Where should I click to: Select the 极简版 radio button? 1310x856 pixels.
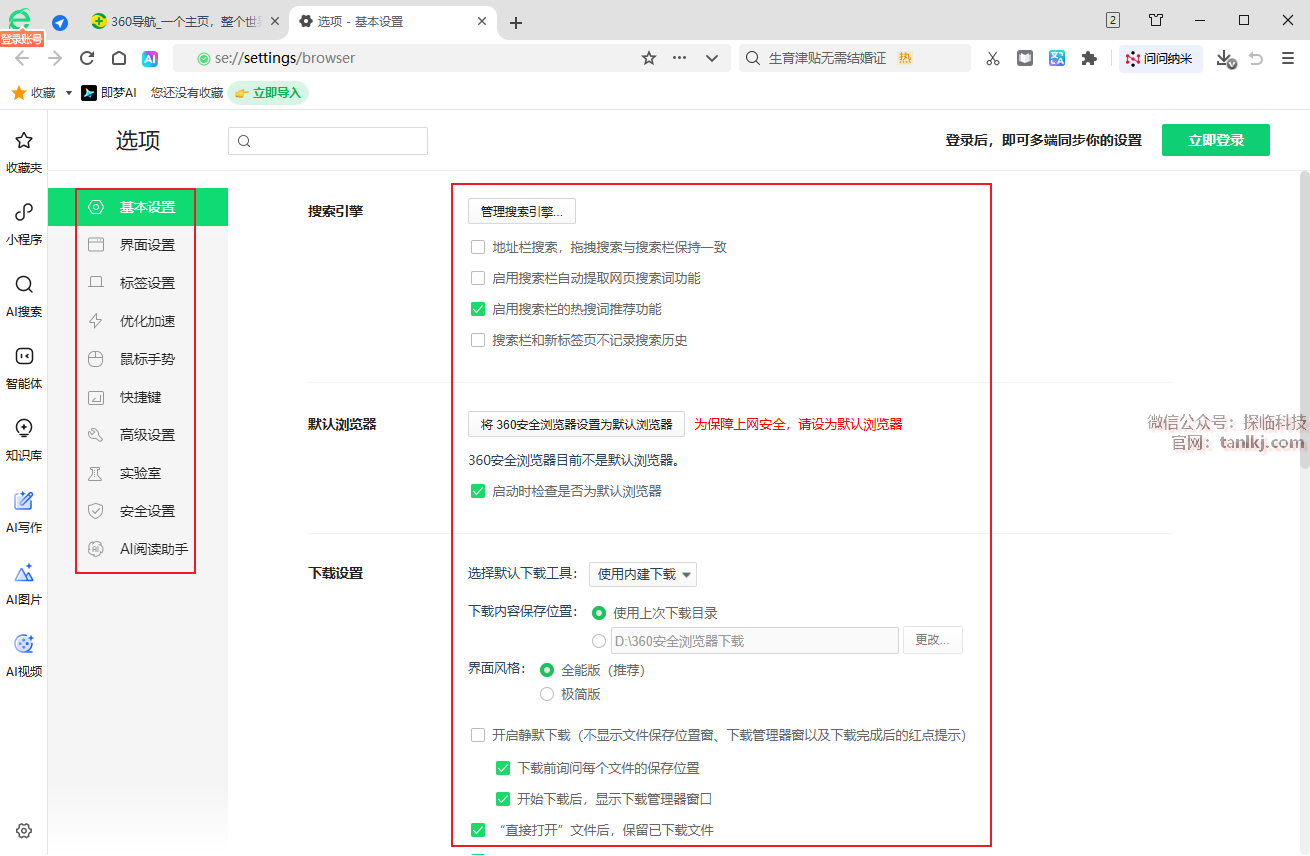point(547,694)
